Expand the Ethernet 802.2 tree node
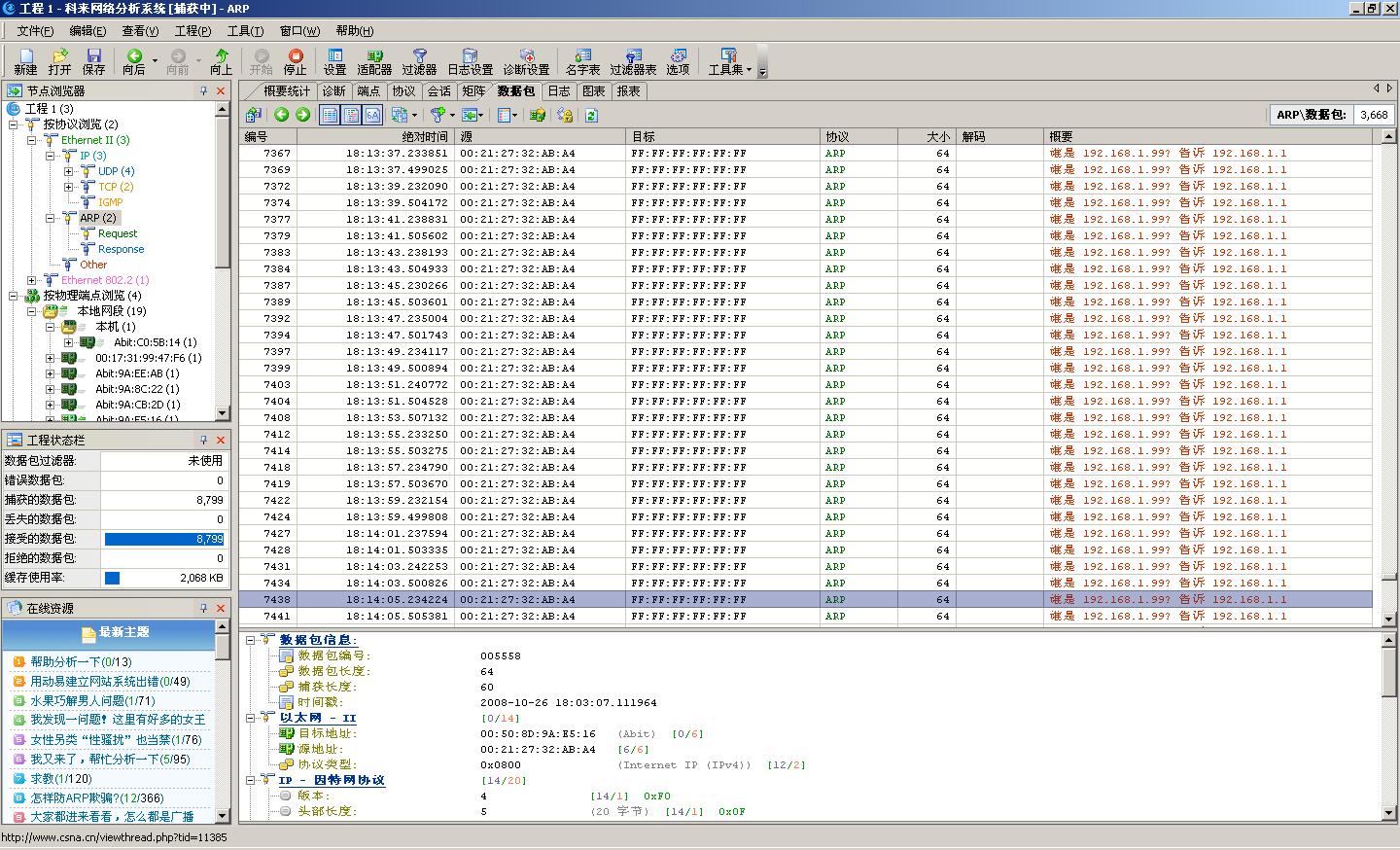The height and width of the screenshot is (850, 1400). [32, 280]
